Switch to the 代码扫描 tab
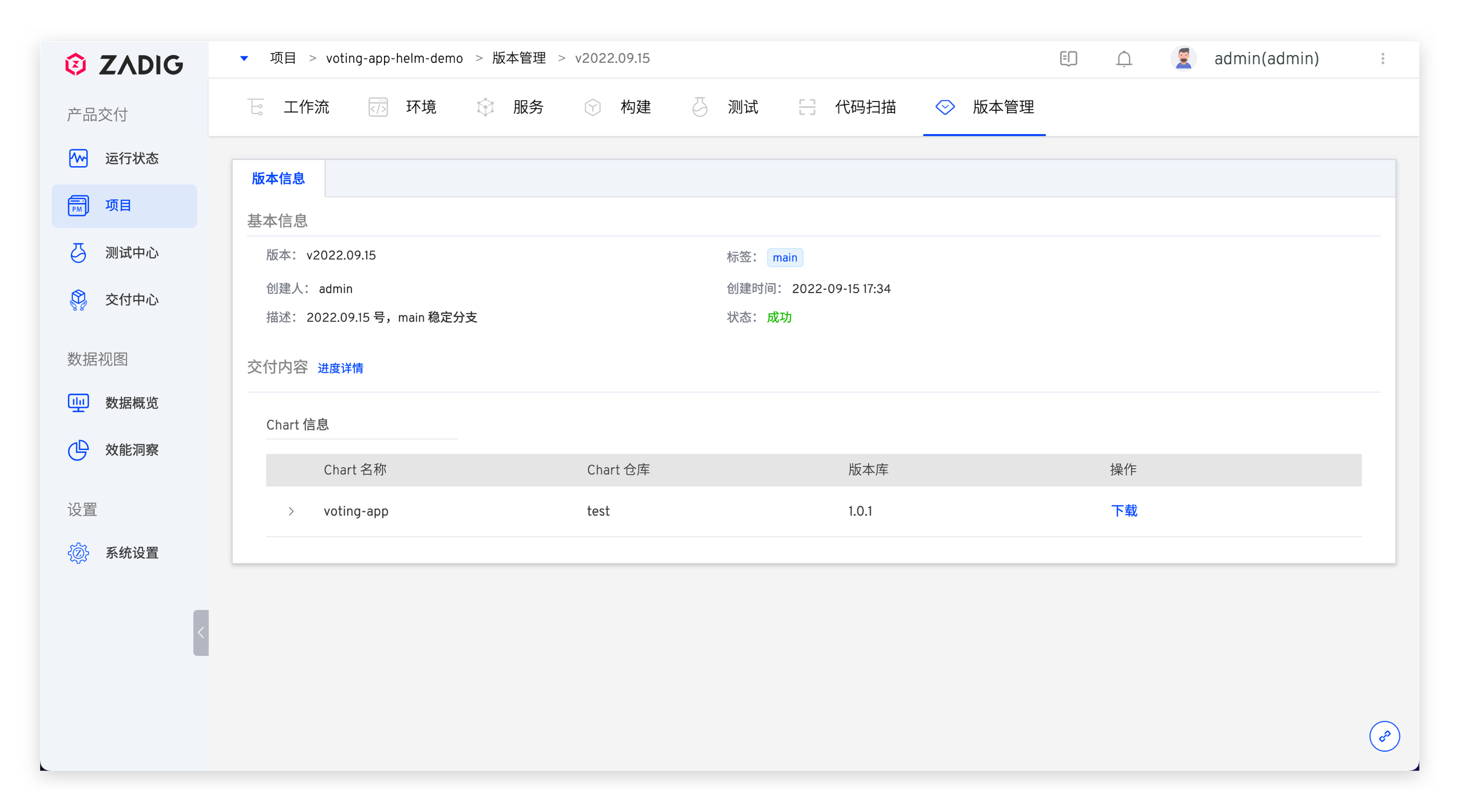 click(865, 107)
